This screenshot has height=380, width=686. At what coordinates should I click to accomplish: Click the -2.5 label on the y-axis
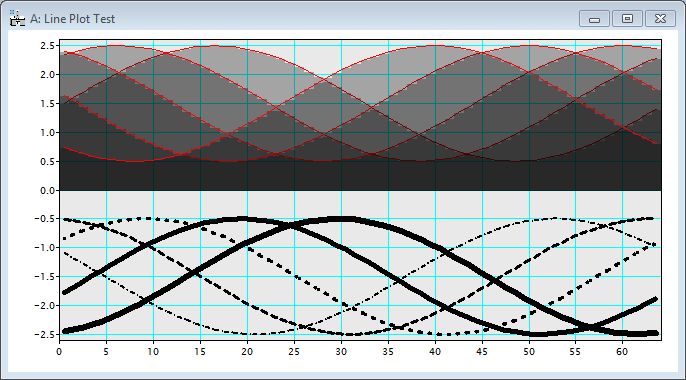[x=45, y=335]
